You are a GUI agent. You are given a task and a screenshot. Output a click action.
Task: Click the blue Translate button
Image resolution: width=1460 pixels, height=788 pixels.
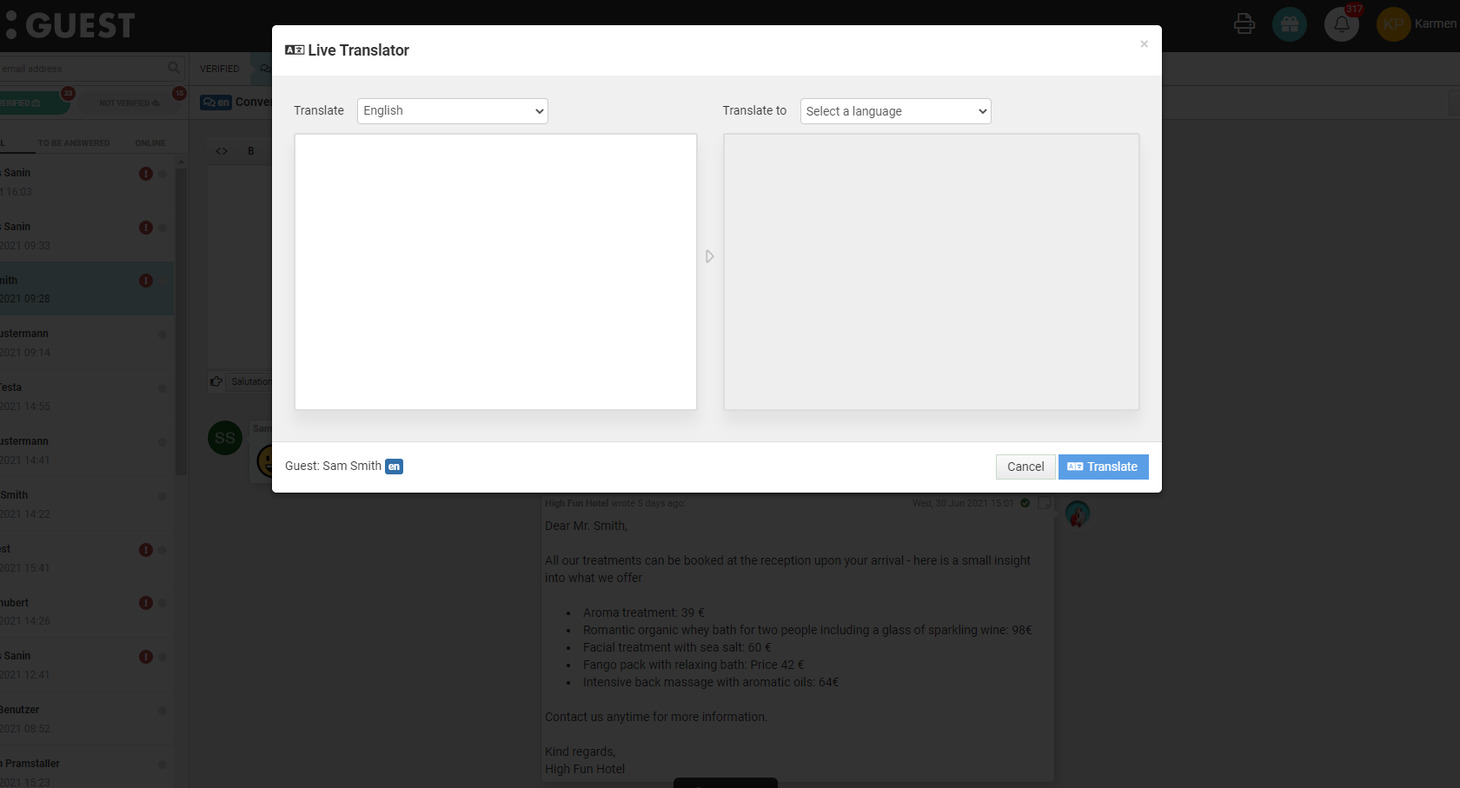coord(1103,467)
